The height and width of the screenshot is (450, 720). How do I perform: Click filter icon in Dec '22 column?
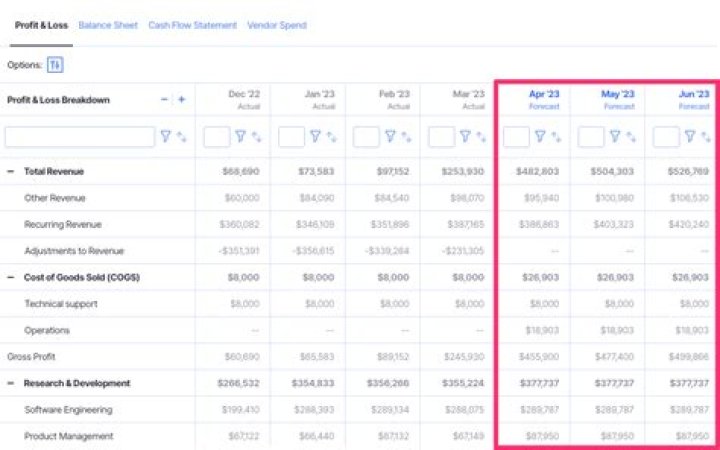point(241,136)
